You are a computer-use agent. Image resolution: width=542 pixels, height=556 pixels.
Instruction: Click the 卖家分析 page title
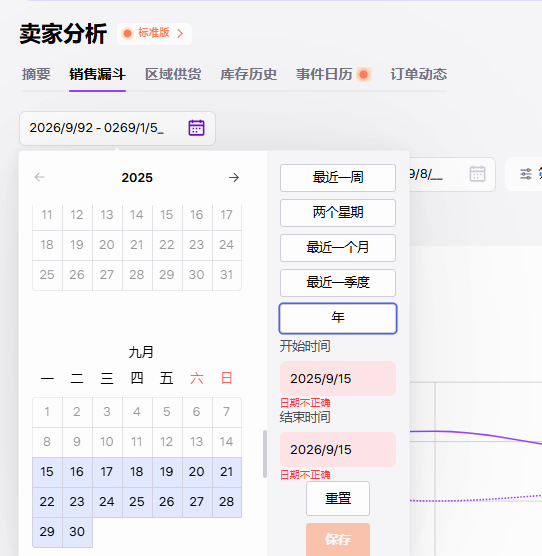pyautogui.click(x=63, y=34)
